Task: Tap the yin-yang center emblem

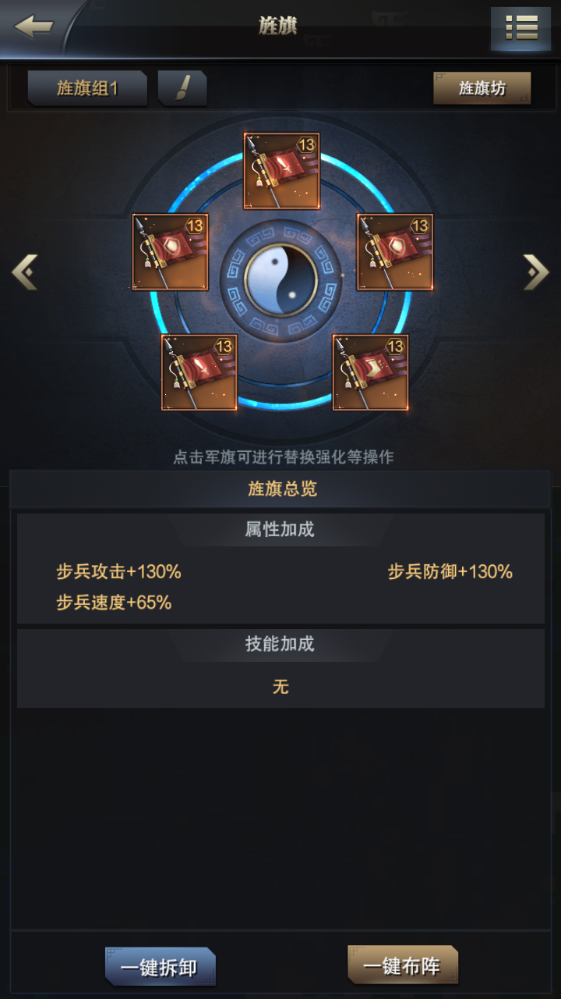Action: point(281,280)
